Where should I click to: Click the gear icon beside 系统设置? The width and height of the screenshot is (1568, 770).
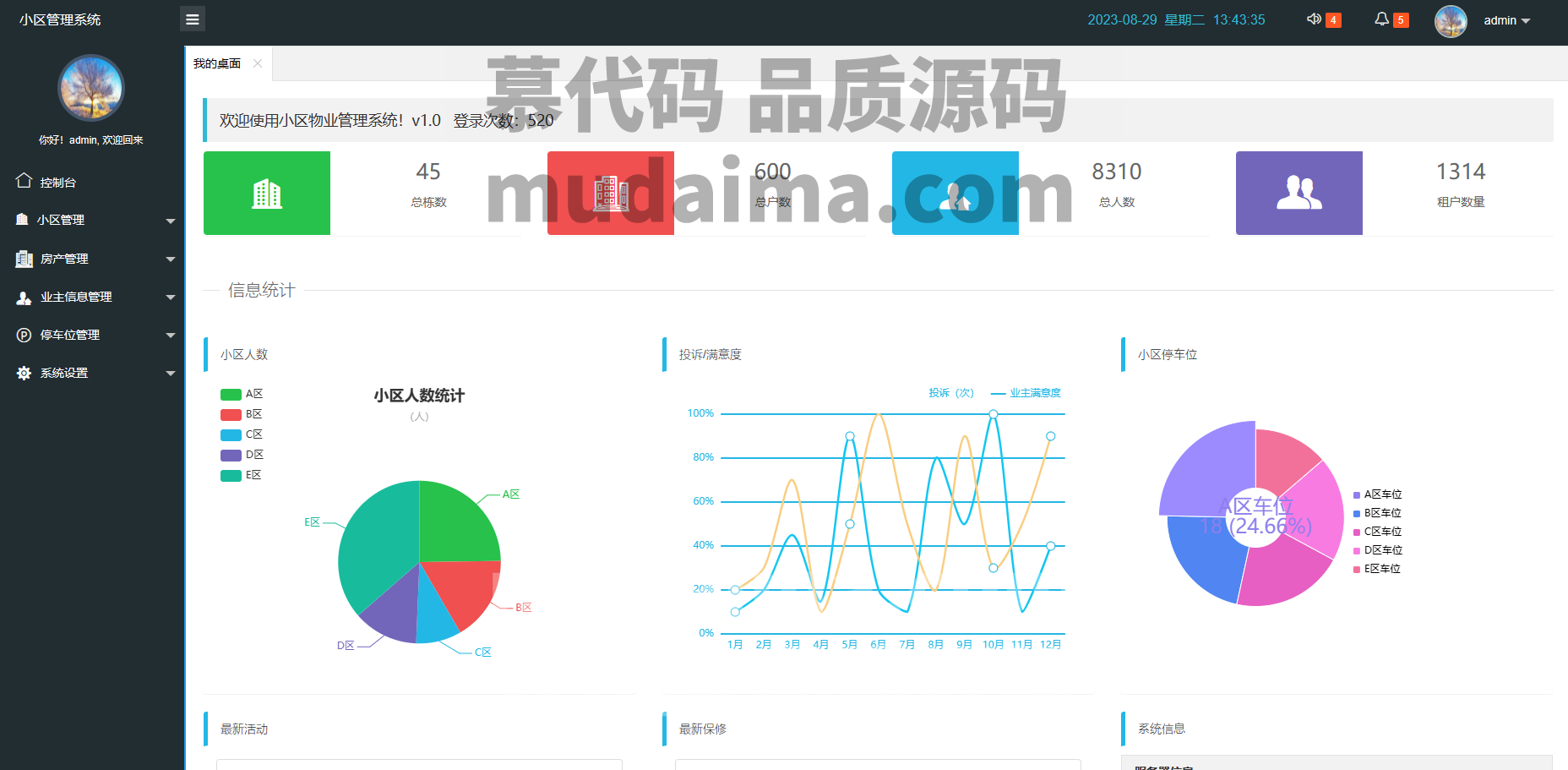coord(24,373)
